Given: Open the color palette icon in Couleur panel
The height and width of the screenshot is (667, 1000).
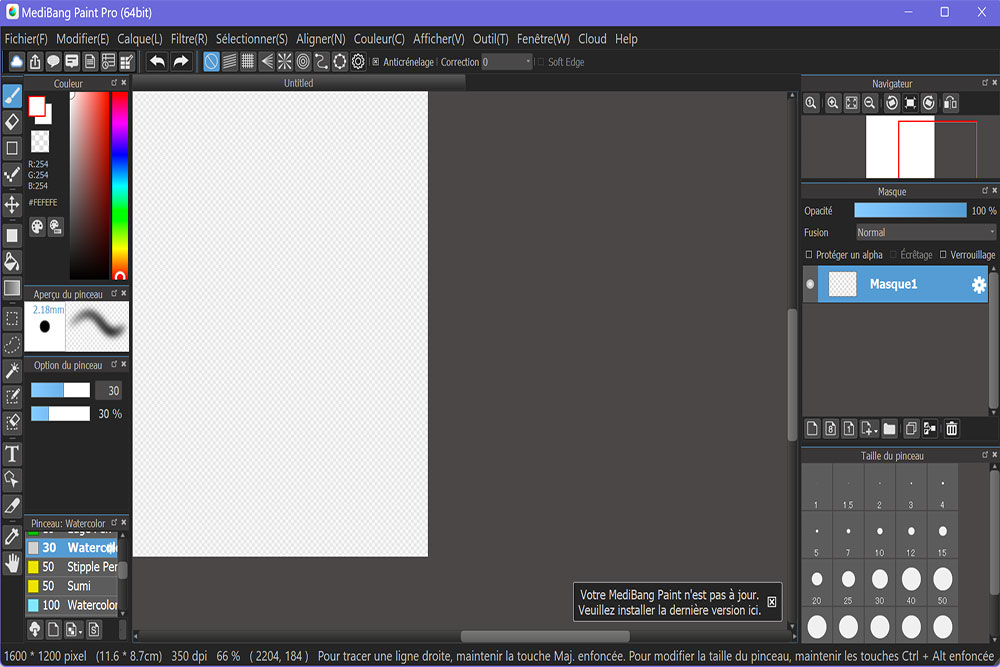Looking at the screenshot, I should point(38,226).
